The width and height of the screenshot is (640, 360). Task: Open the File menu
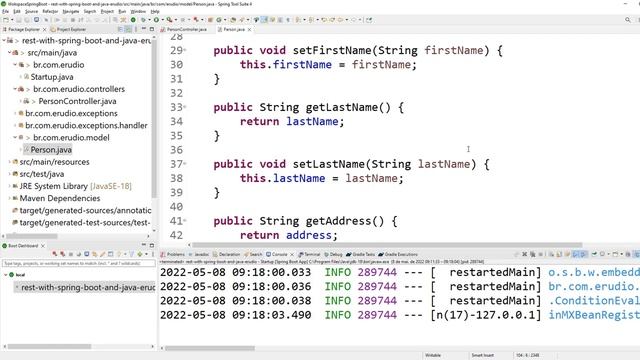5,11
